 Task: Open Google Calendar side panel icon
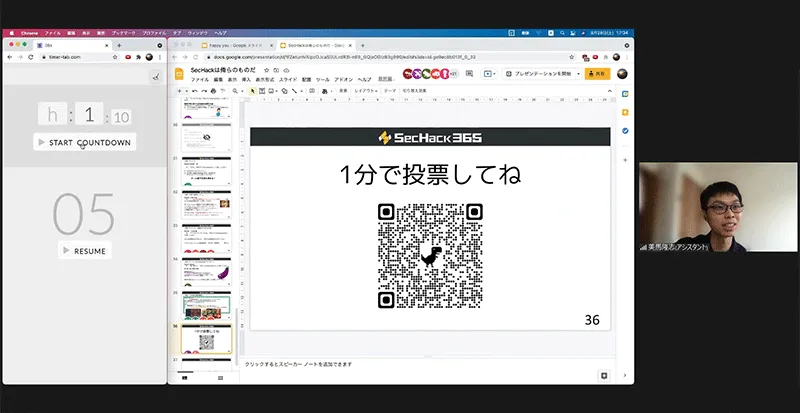pyautogui.click(x=625, y=94)
